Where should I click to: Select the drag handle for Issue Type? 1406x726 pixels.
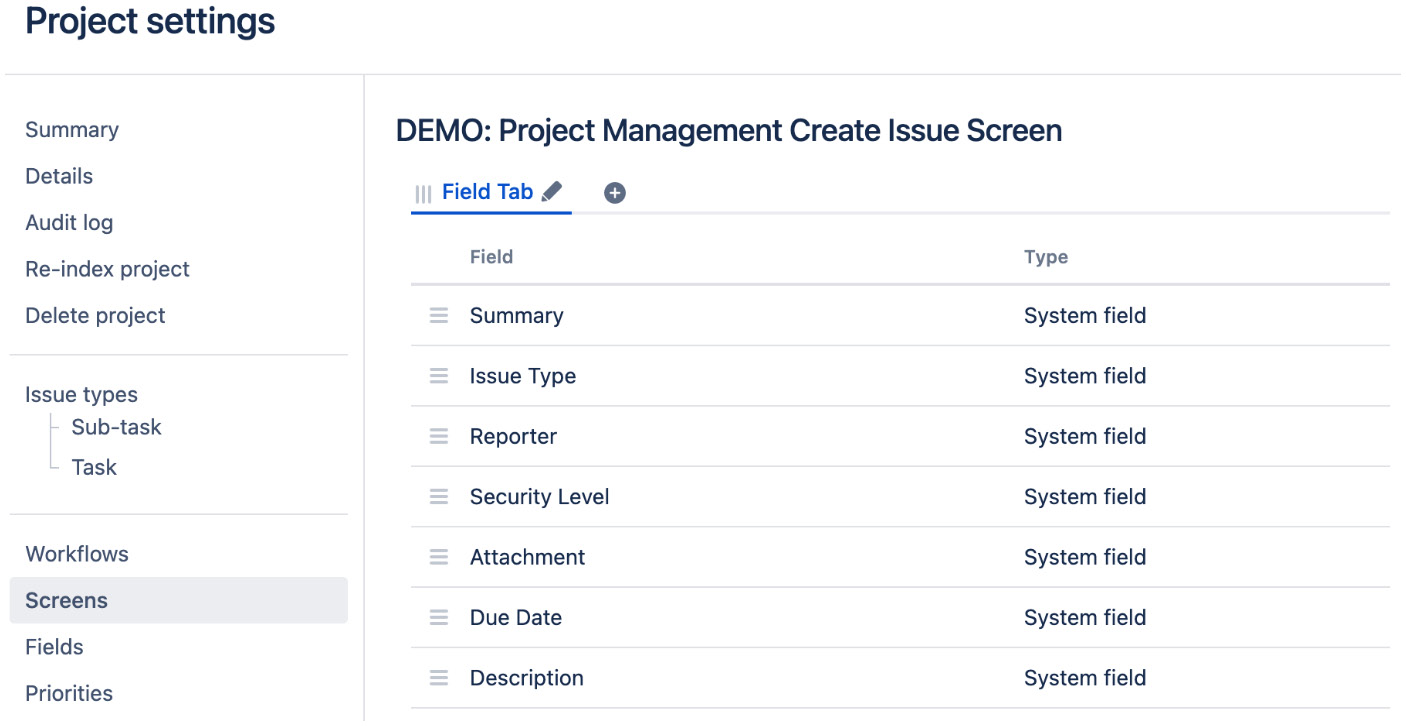click(x=437, y=376)
